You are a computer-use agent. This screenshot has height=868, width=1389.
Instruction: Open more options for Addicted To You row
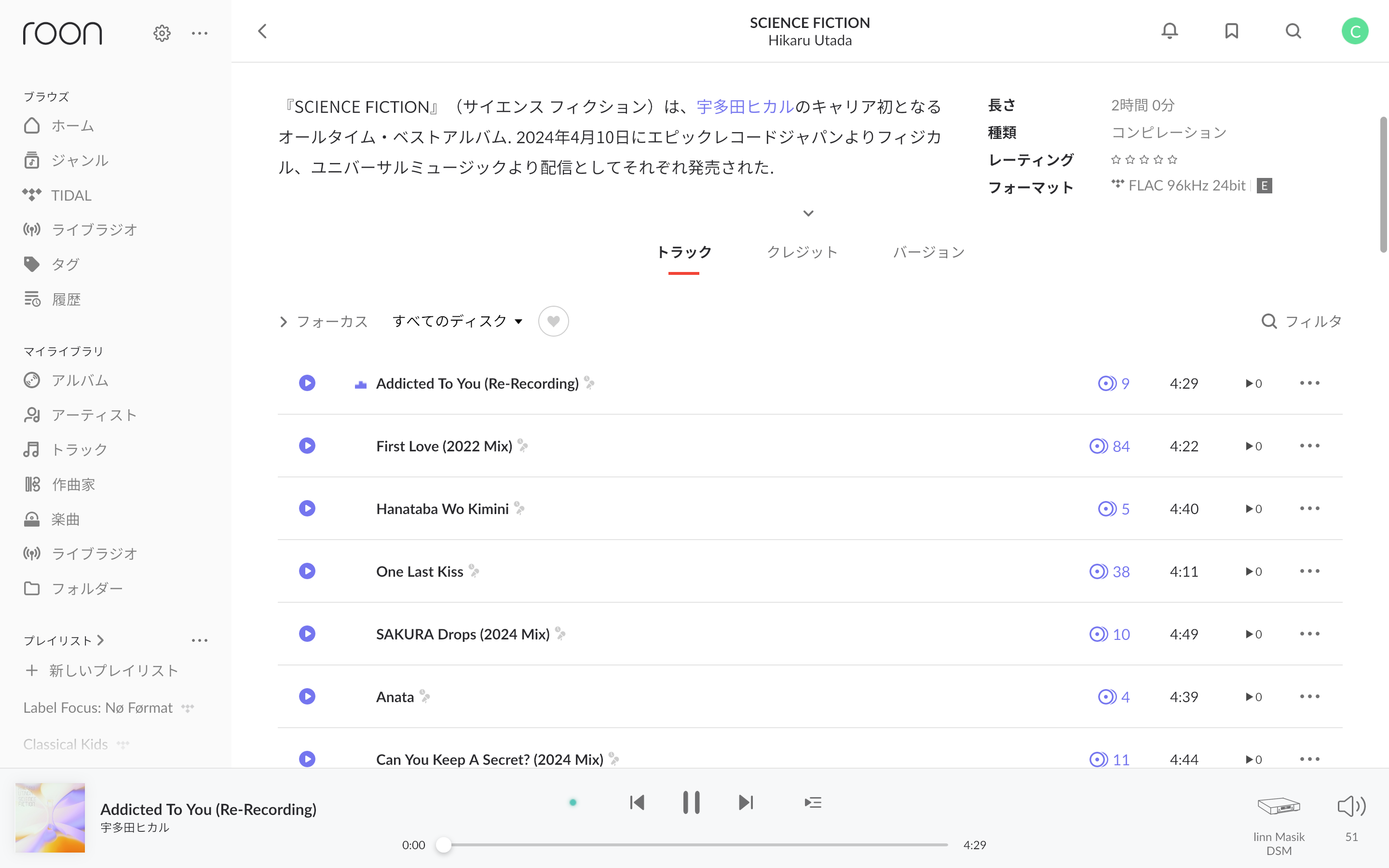(1309, 383)
